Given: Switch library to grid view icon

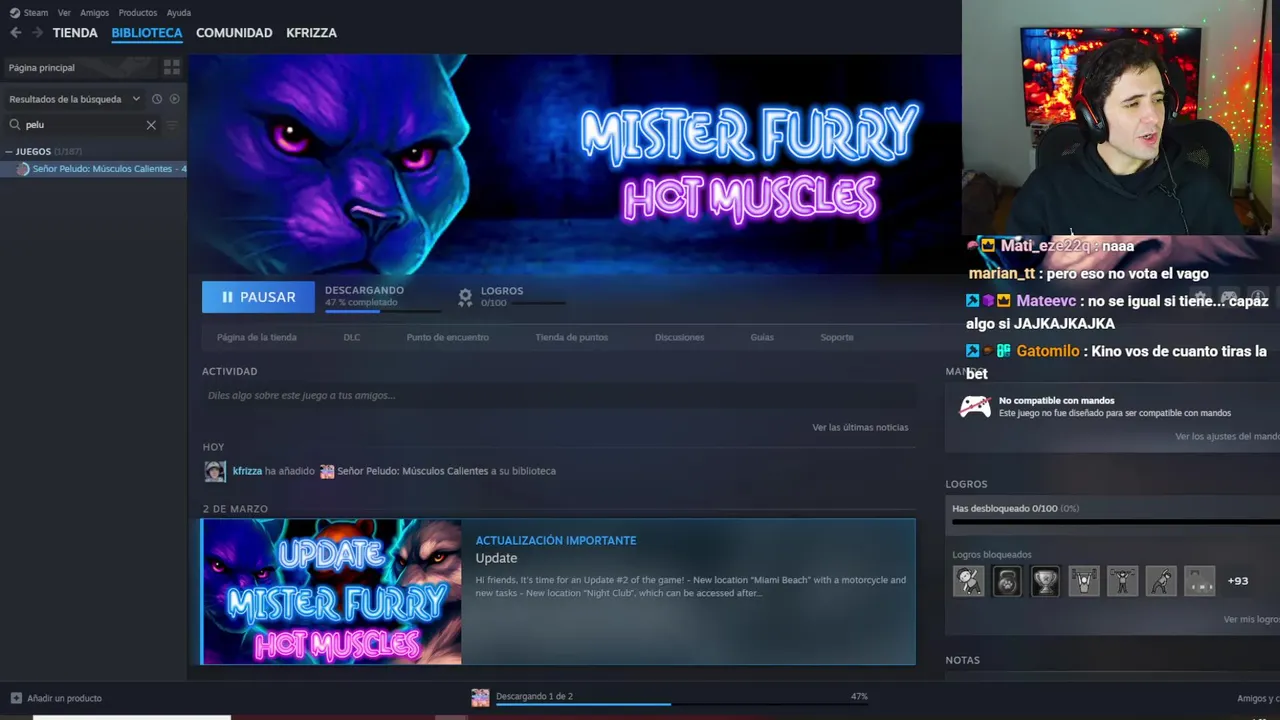Looking at the screenshot, I should click(x=172, y=67).
